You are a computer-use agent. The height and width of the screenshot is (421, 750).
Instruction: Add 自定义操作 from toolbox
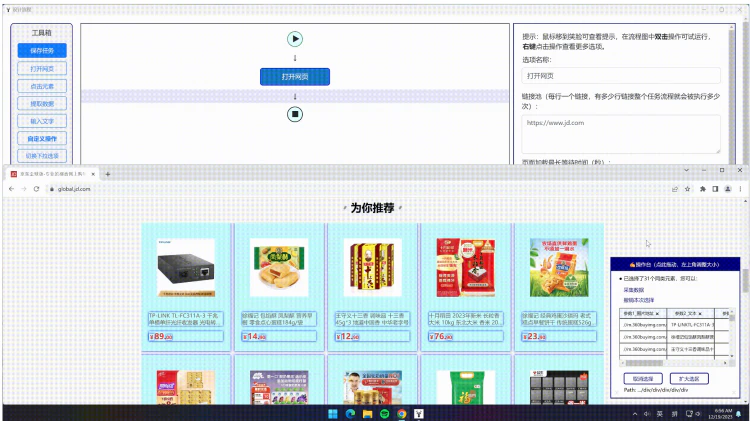pyautogui.click(x=42, y=138)
